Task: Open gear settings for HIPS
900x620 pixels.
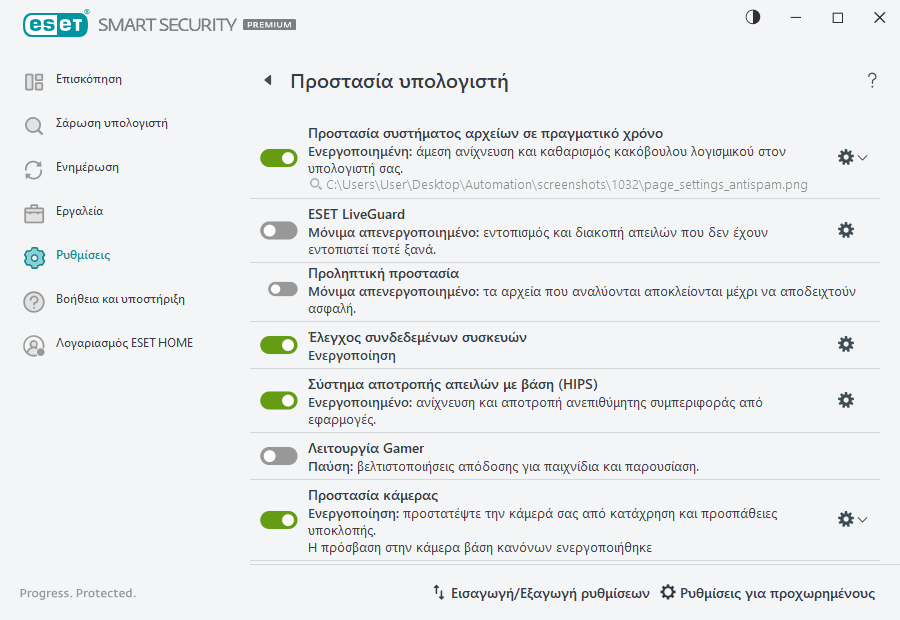Action: tap(846, 400)
